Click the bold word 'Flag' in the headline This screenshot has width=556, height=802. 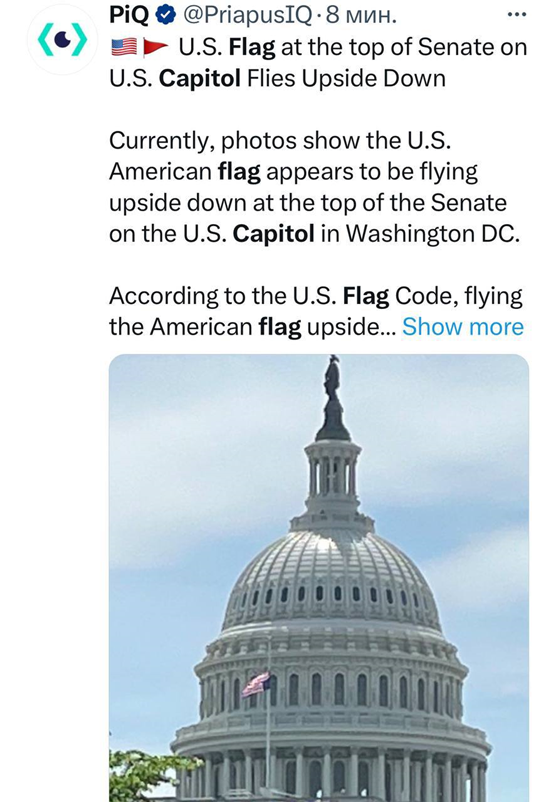252,48
